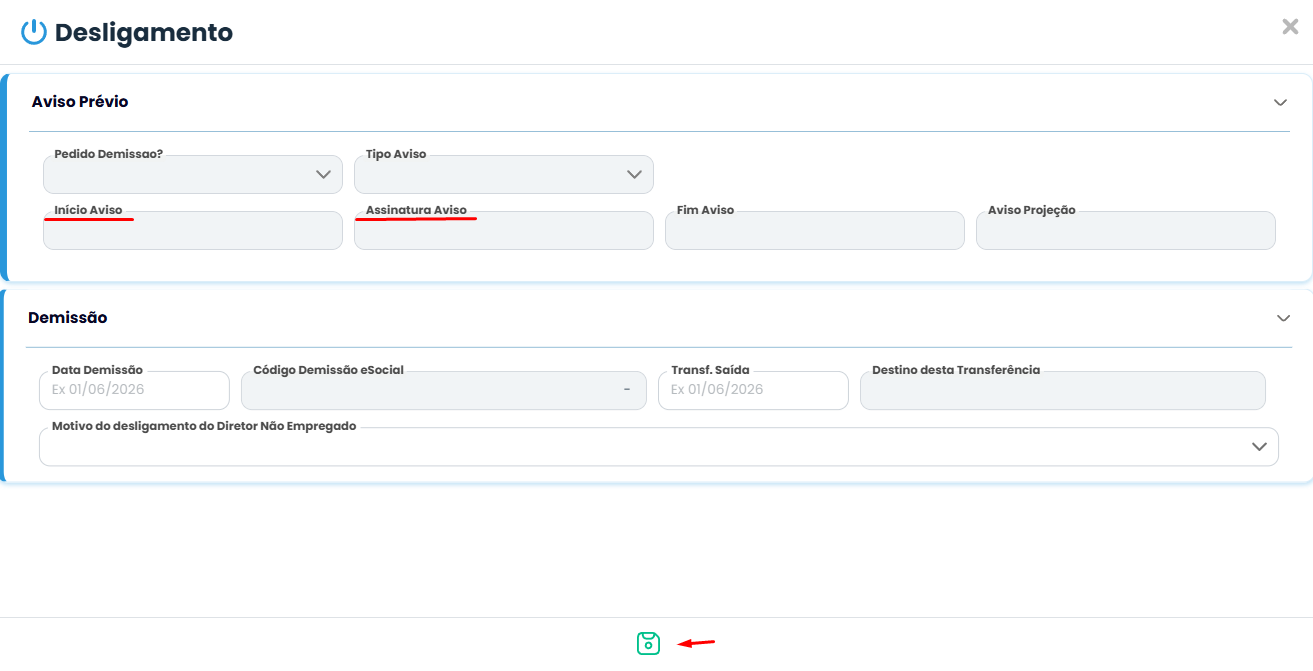Click the Início Aviso field

pos(193,230)
